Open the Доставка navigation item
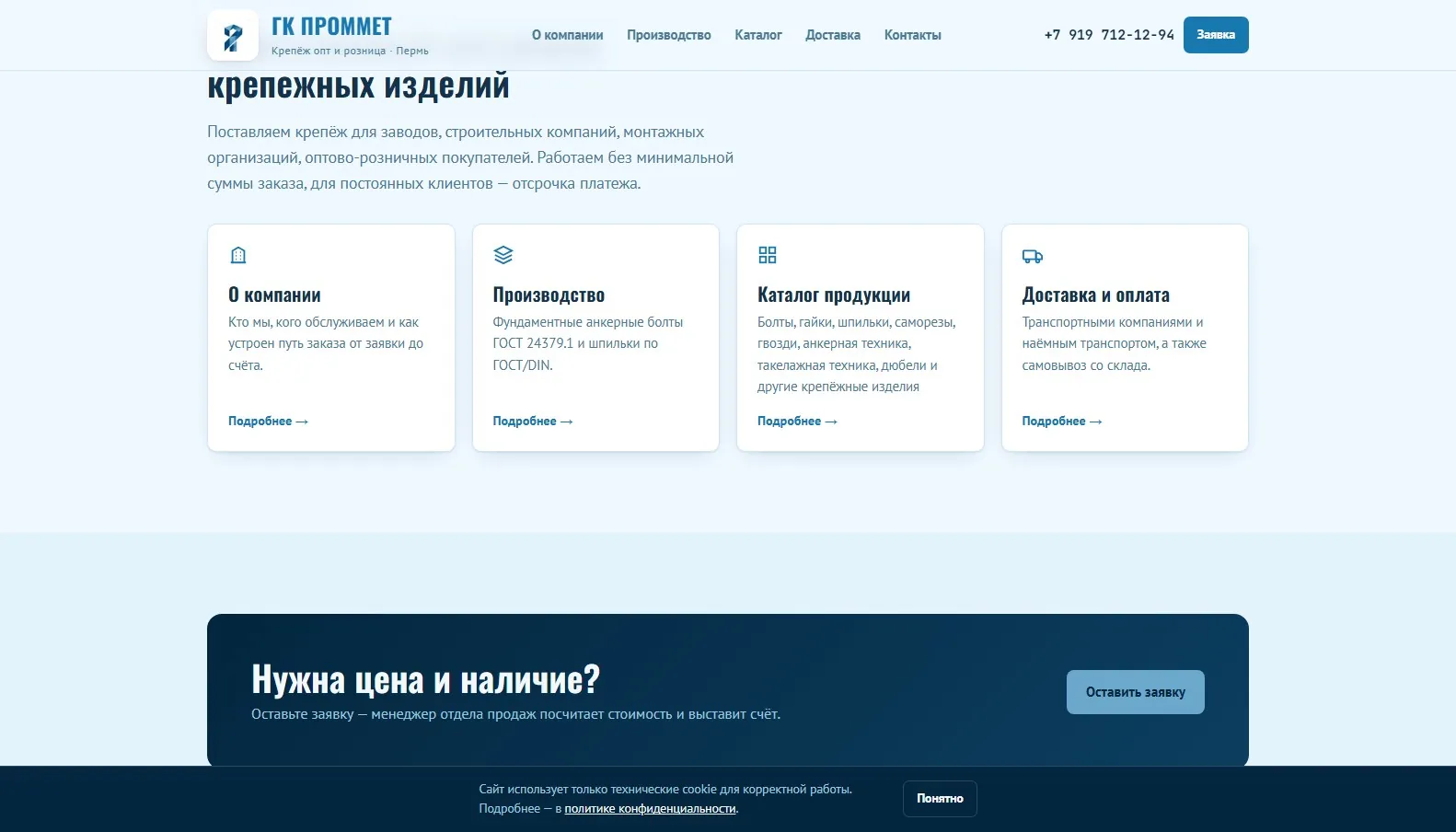This screenshot has height=832, width=1456. pyautogui.click(x=833, y=35)
